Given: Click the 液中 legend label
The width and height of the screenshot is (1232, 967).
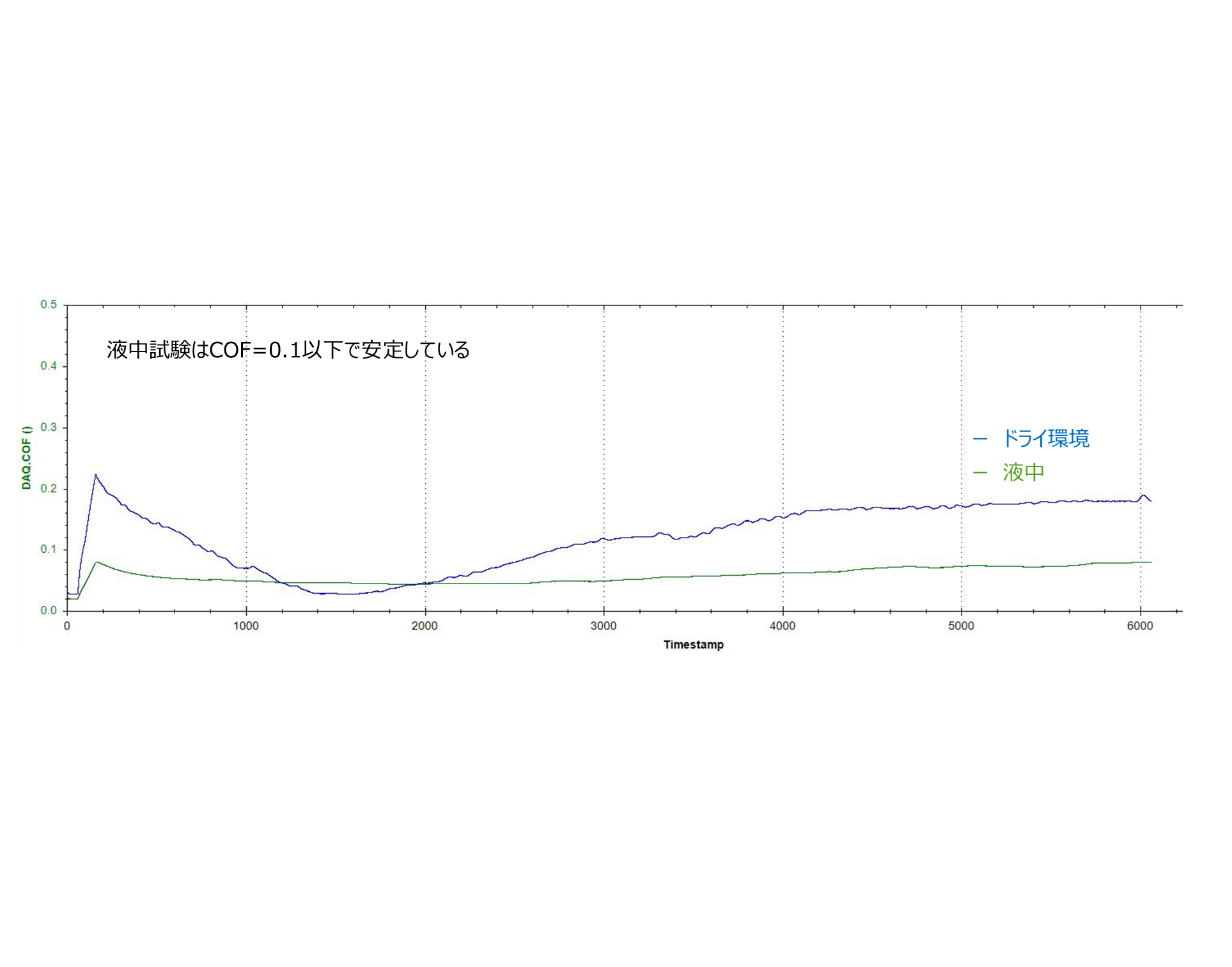Looking at the screenshot, I should [x=1024, y=472].
